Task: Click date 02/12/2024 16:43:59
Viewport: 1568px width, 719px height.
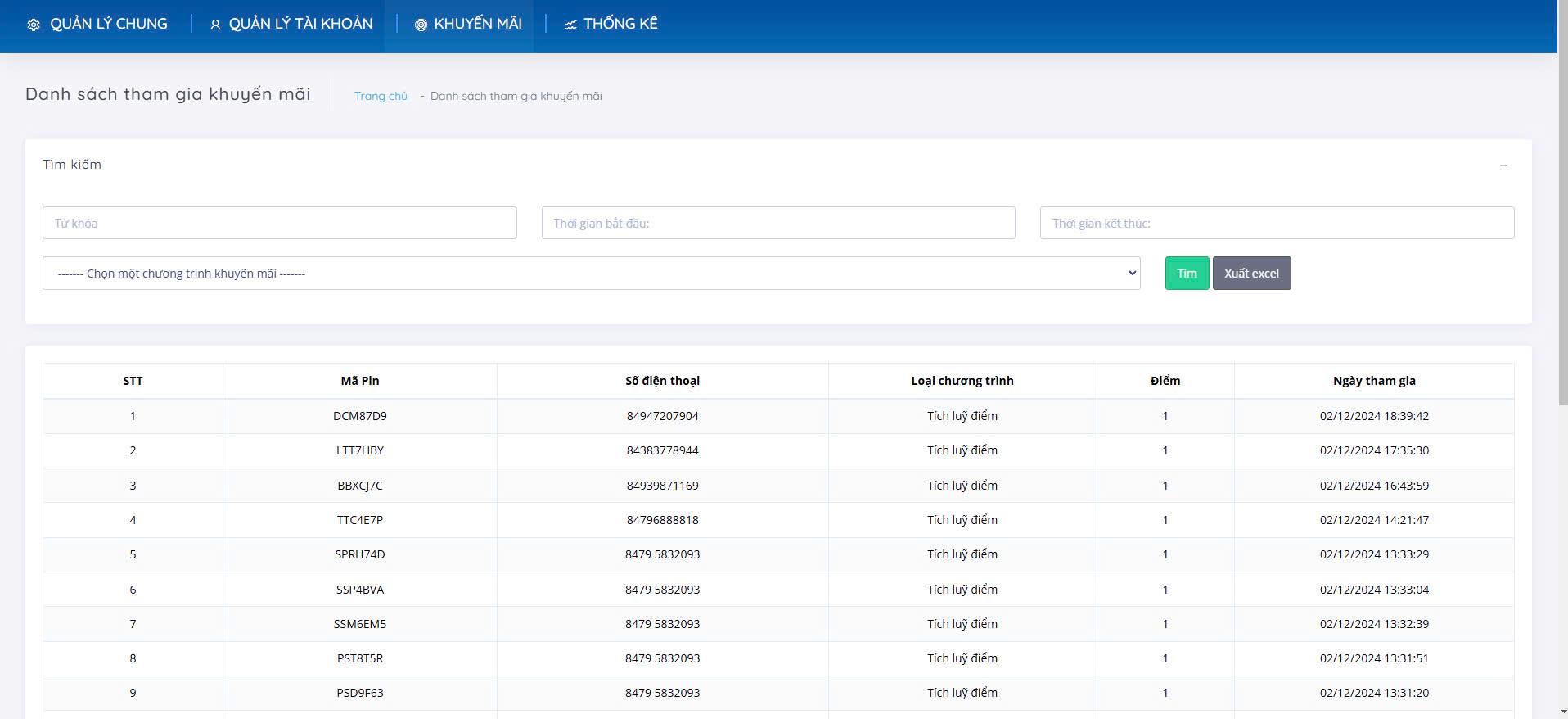Action: (1374, 486)
